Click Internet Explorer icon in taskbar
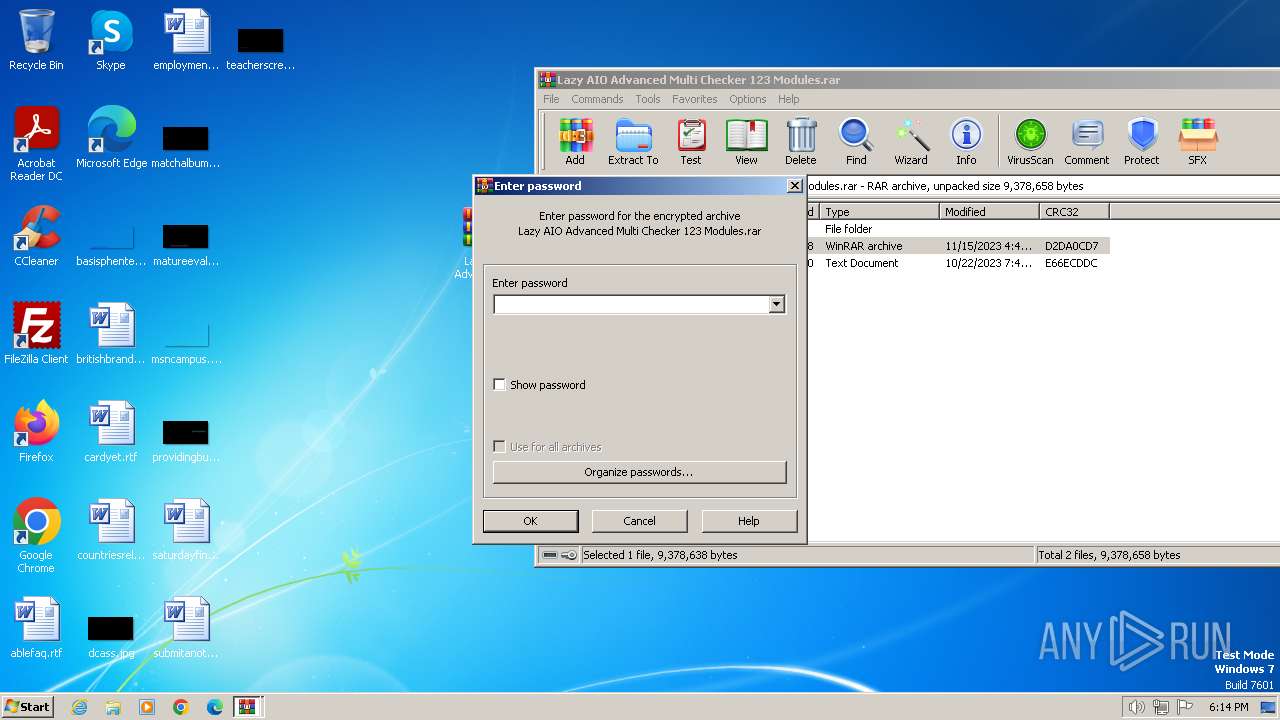The image size is (1280, 720). pos(79,706)
